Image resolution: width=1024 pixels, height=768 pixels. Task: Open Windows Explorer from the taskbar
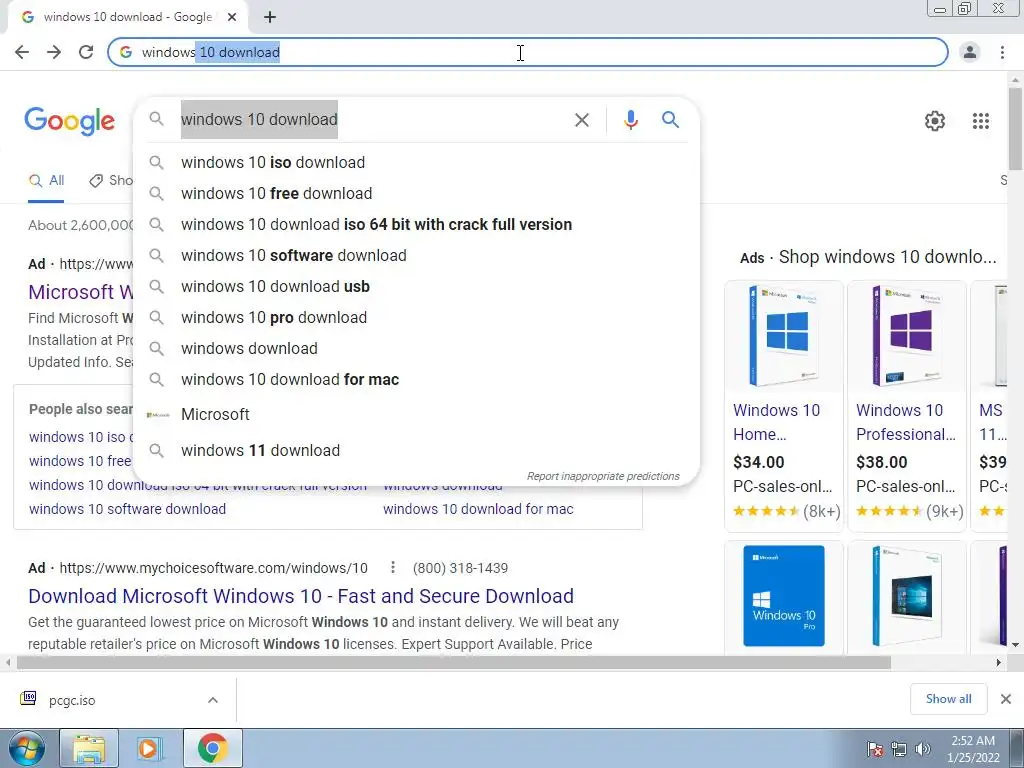(89, 748)
